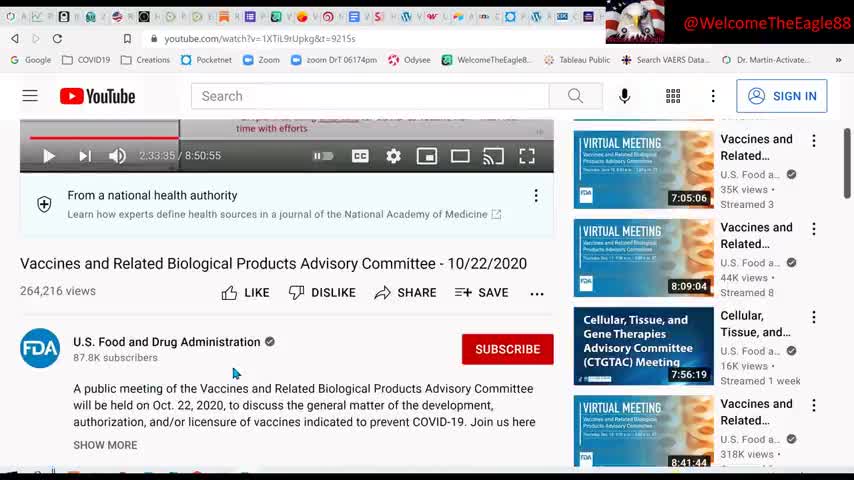Open menu for 35K views video

(814, 141)
